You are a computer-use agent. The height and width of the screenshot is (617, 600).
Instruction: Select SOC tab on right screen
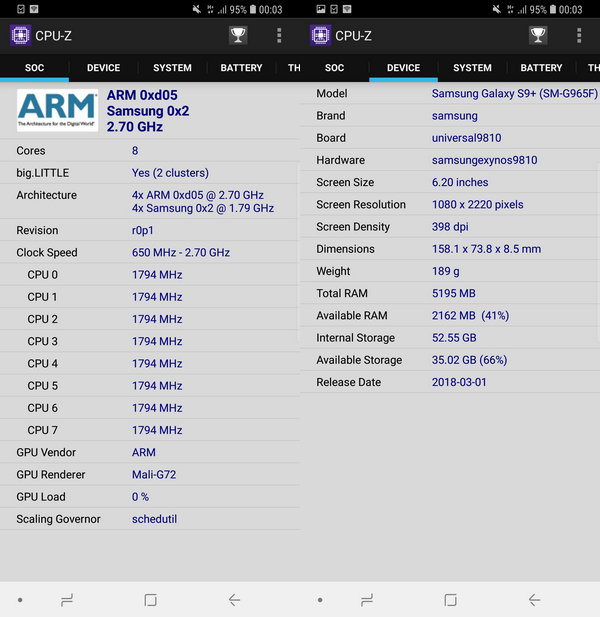[334, 68]
